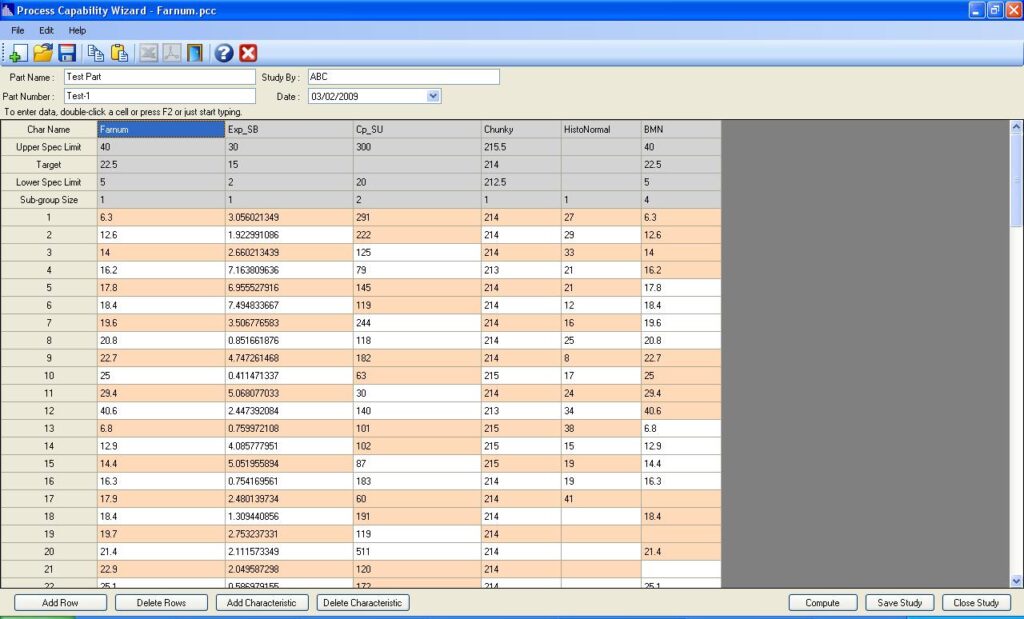The width and height of the screenshot is (1024, 619).
Task: Save the study using the floppy disk icon
Action: click(x=67, y=53)
